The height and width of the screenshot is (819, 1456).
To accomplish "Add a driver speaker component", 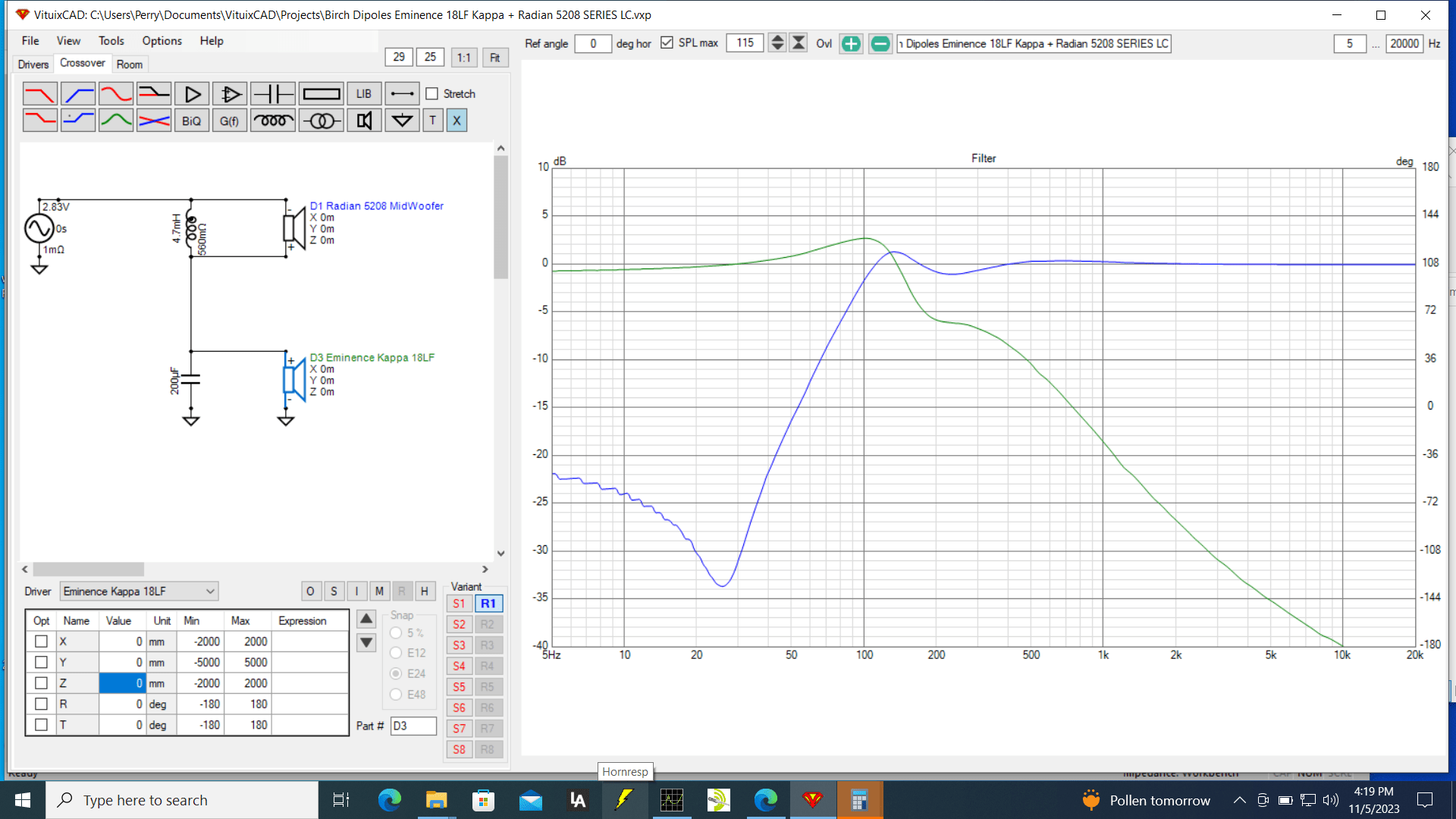I will [x=364, y=121].
